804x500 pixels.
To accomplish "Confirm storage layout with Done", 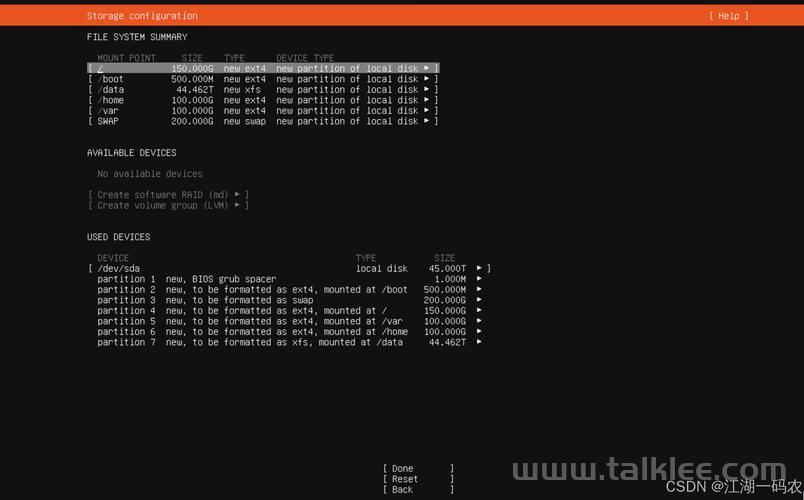I will pos(418,468).
